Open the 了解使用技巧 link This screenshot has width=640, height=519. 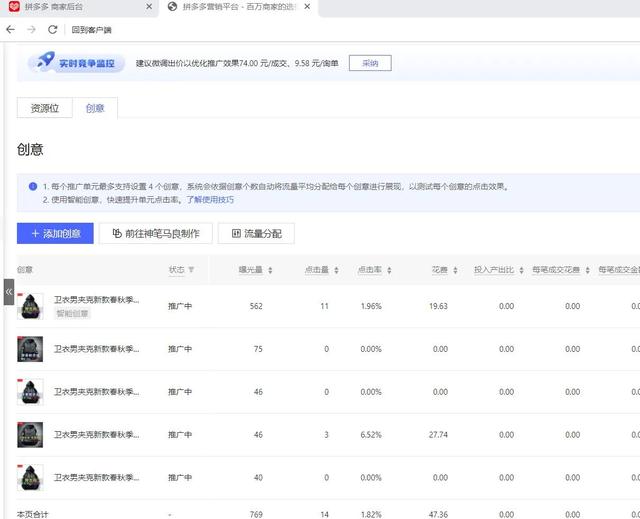(210, 200)
